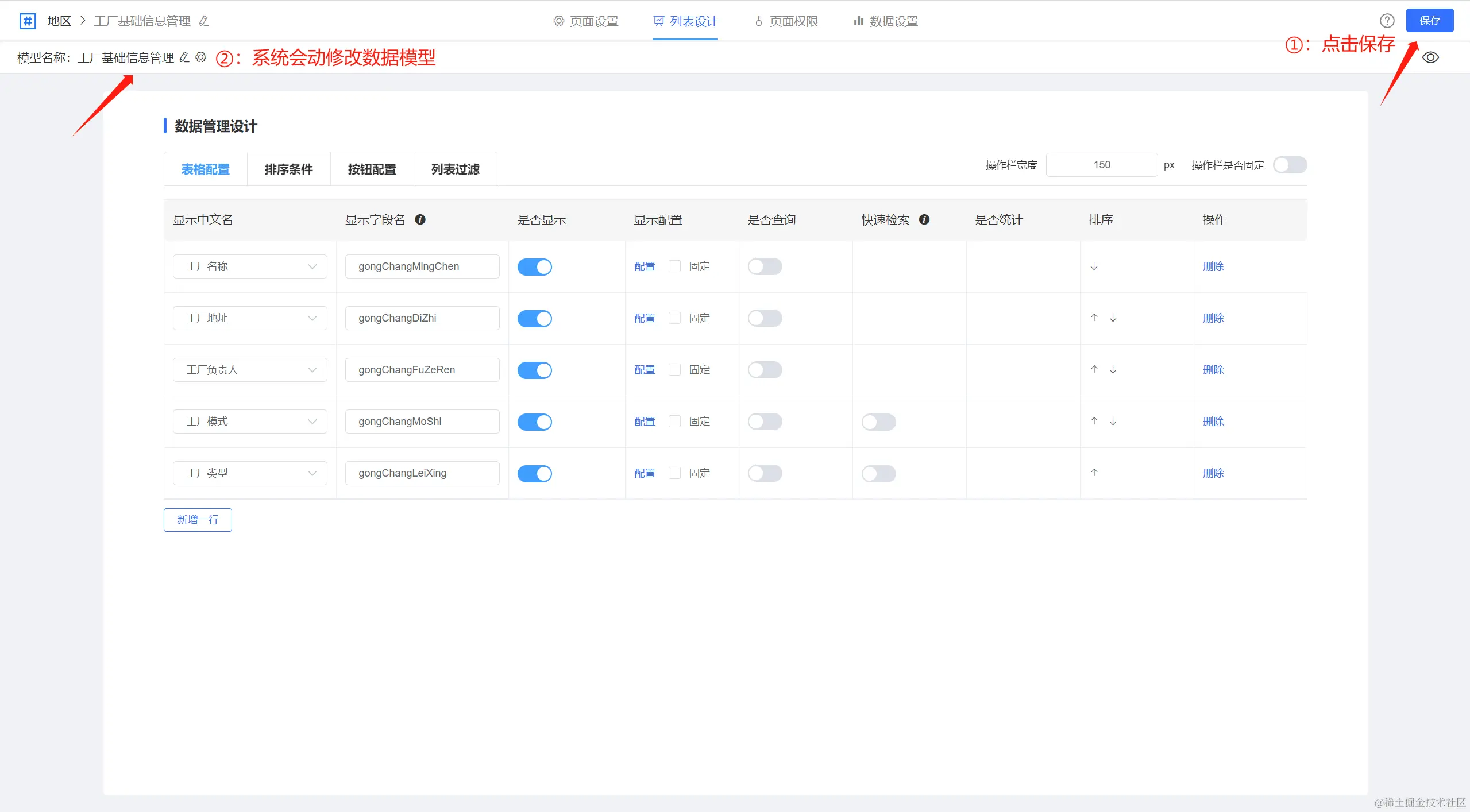The width and height of the screenshot is (1470, 812).
Task: Open the 工厂类型 dropdown
Action: point(250,473)
